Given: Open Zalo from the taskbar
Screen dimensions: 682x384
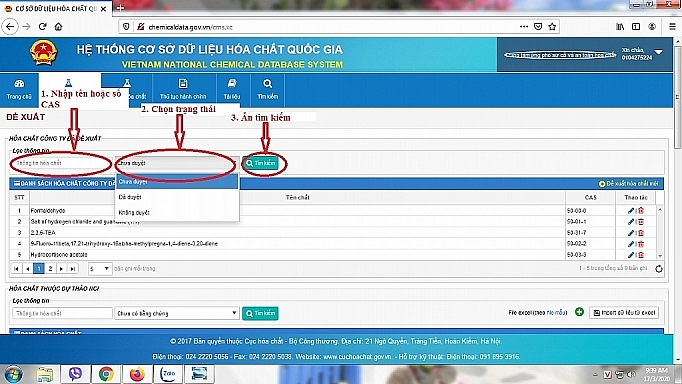Looking at the screenshot, I should pyautogui.click(x=168, y=374).
